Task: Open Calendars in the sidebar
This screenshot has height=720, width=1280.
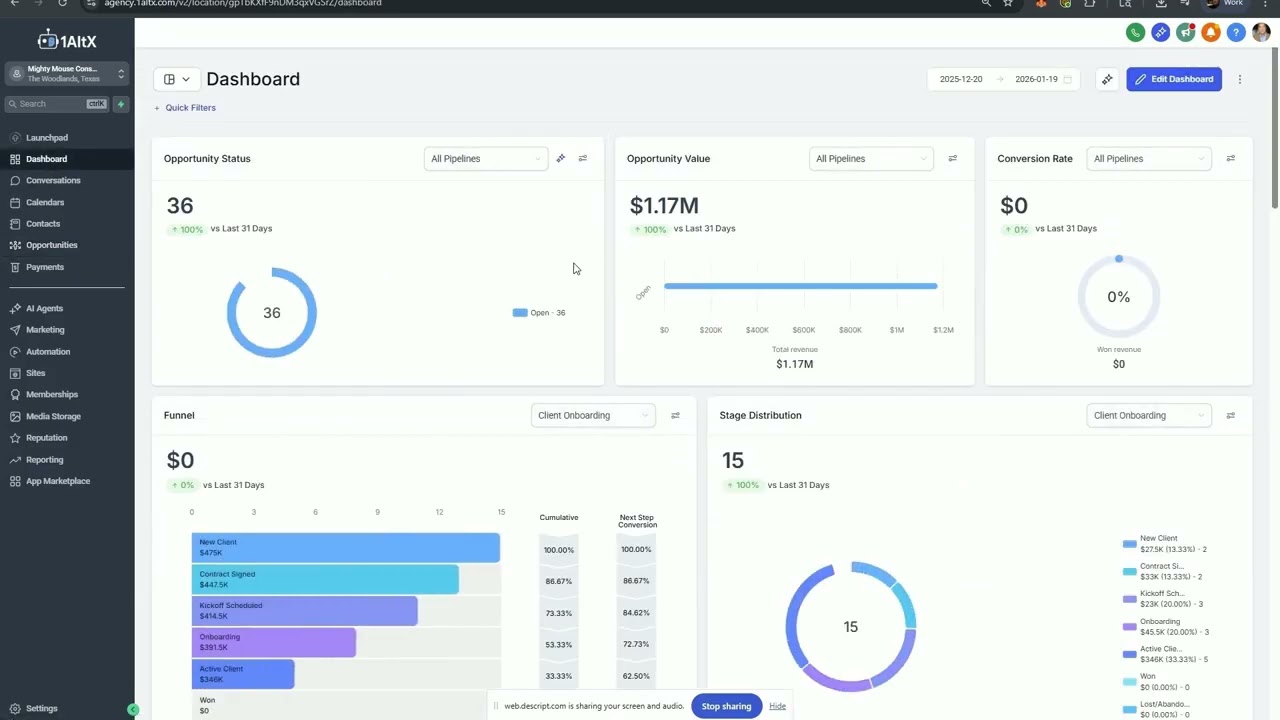Action: click(x=67, y=202)
